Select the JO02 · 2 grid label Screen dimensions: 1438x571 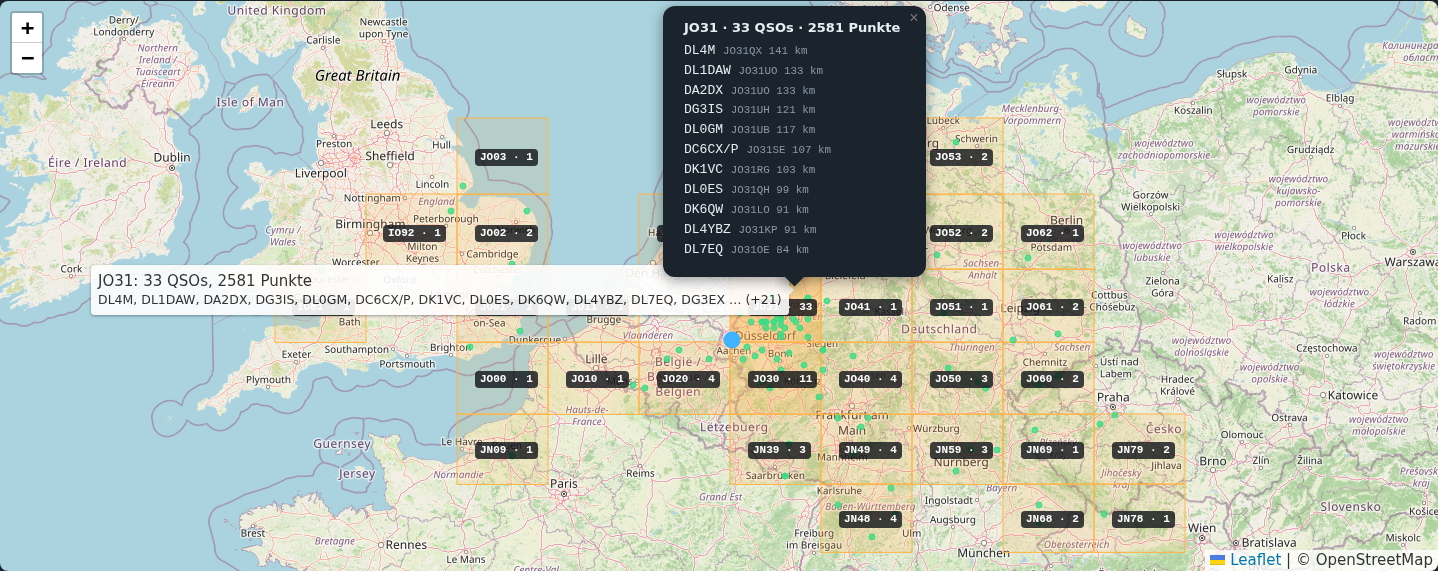pos(506,233)
